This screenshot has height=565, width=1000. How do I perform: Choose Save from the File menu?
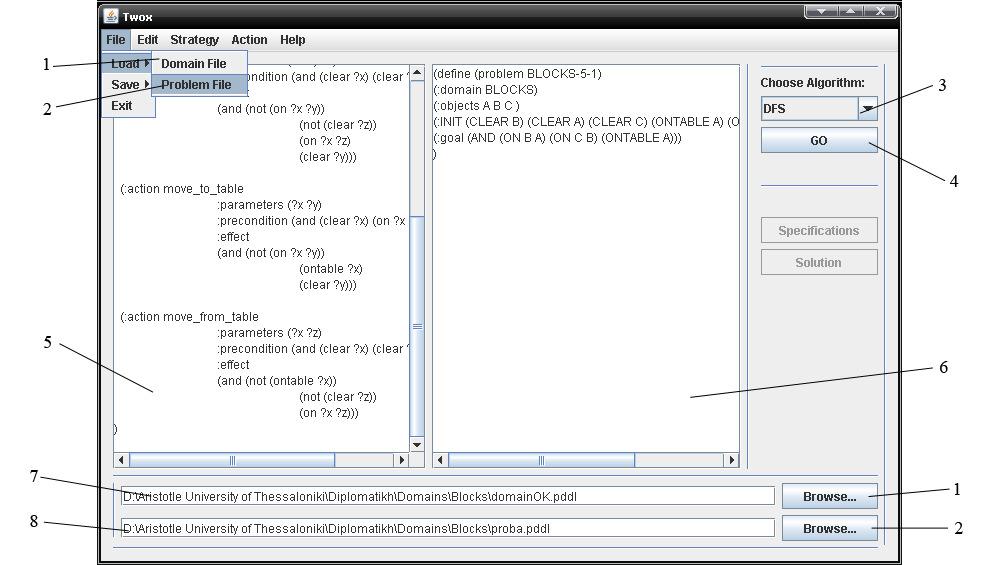point(128,85)
